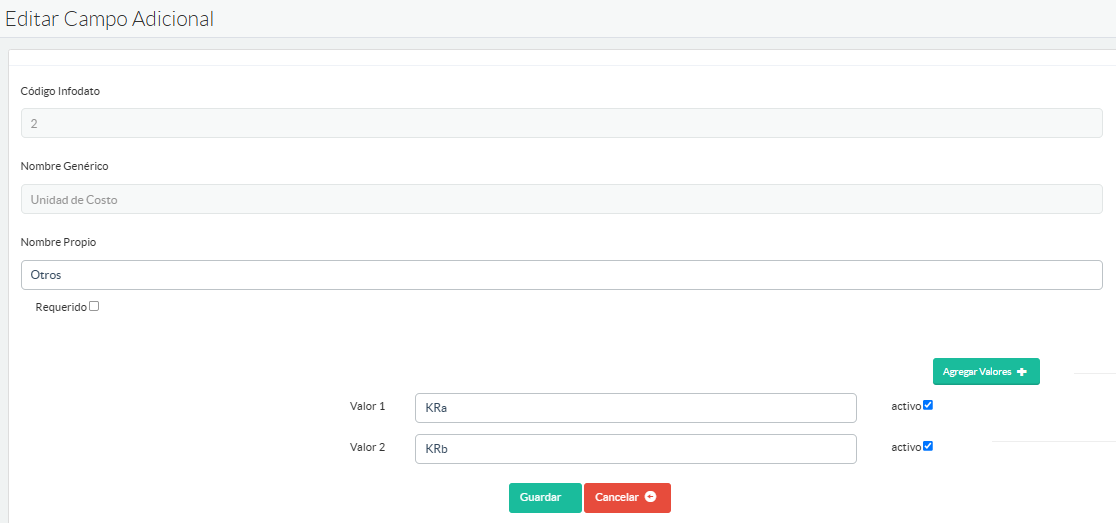Viewport: 1116px width, 523px height.
Task: Click the Nombre Propio label
Action: coord(58,242)
